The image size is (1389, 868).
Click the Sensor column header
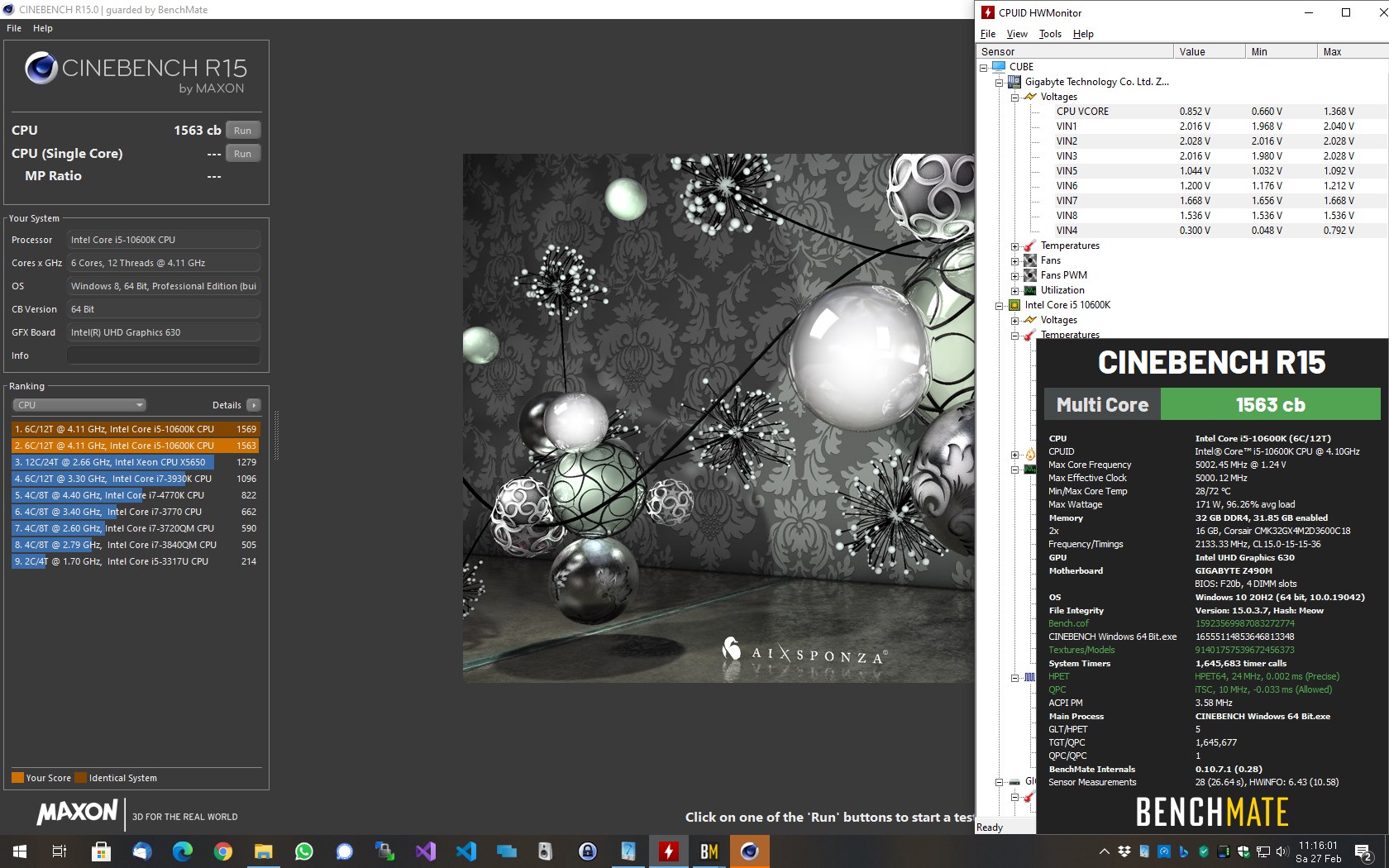click(x=1075, y=51)
